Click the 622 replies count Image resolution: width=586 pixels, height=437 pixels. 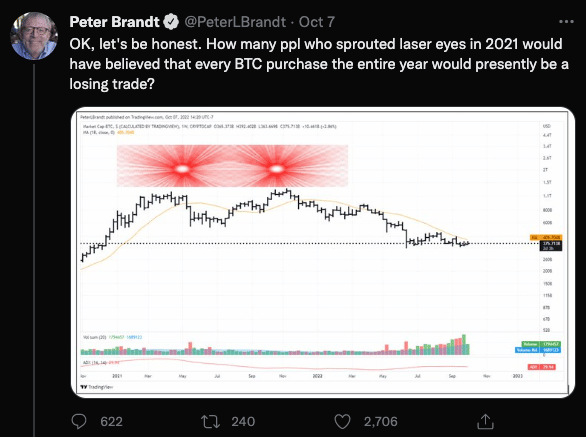click(111, 422)
